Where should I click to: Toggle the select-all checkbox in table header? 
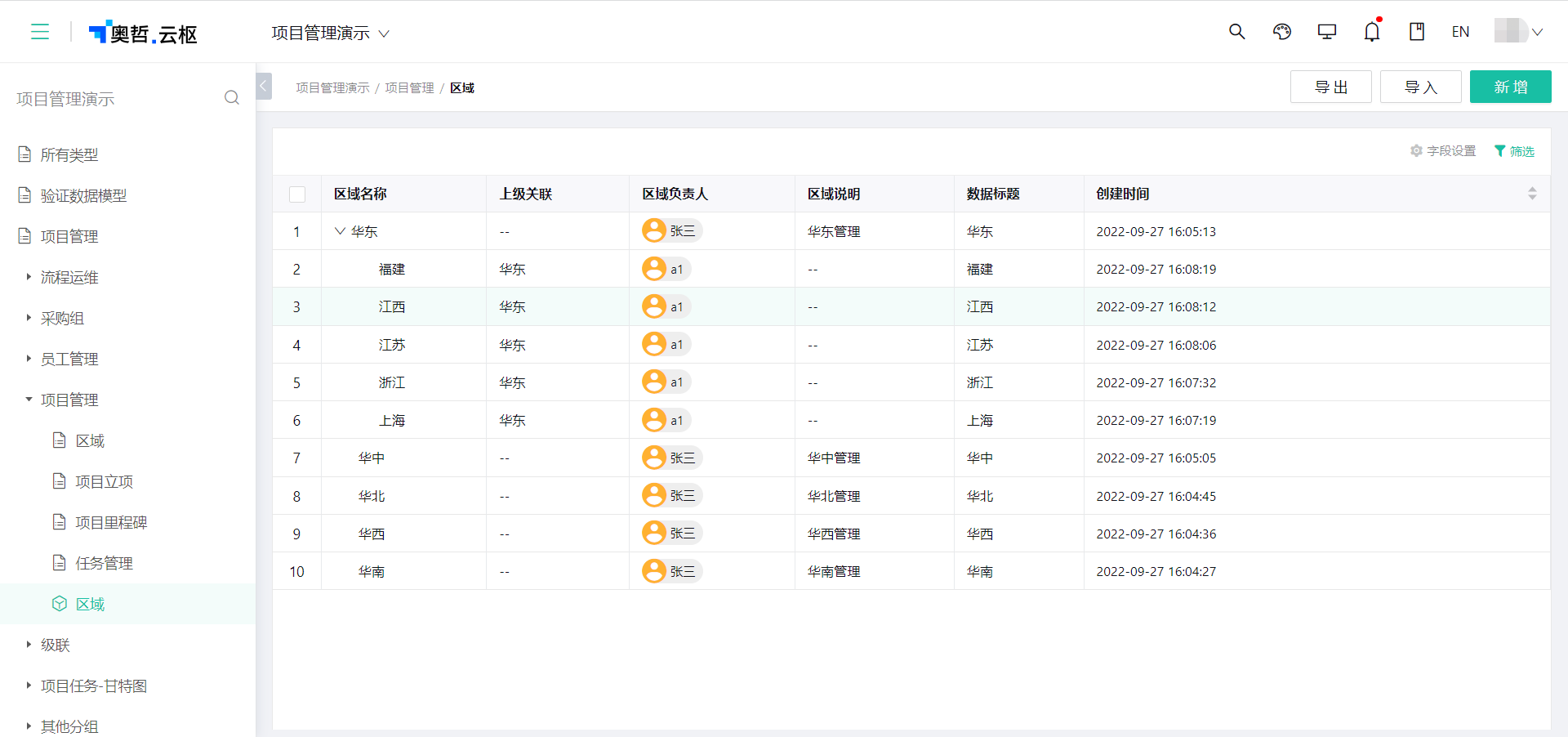coord(297,194)
